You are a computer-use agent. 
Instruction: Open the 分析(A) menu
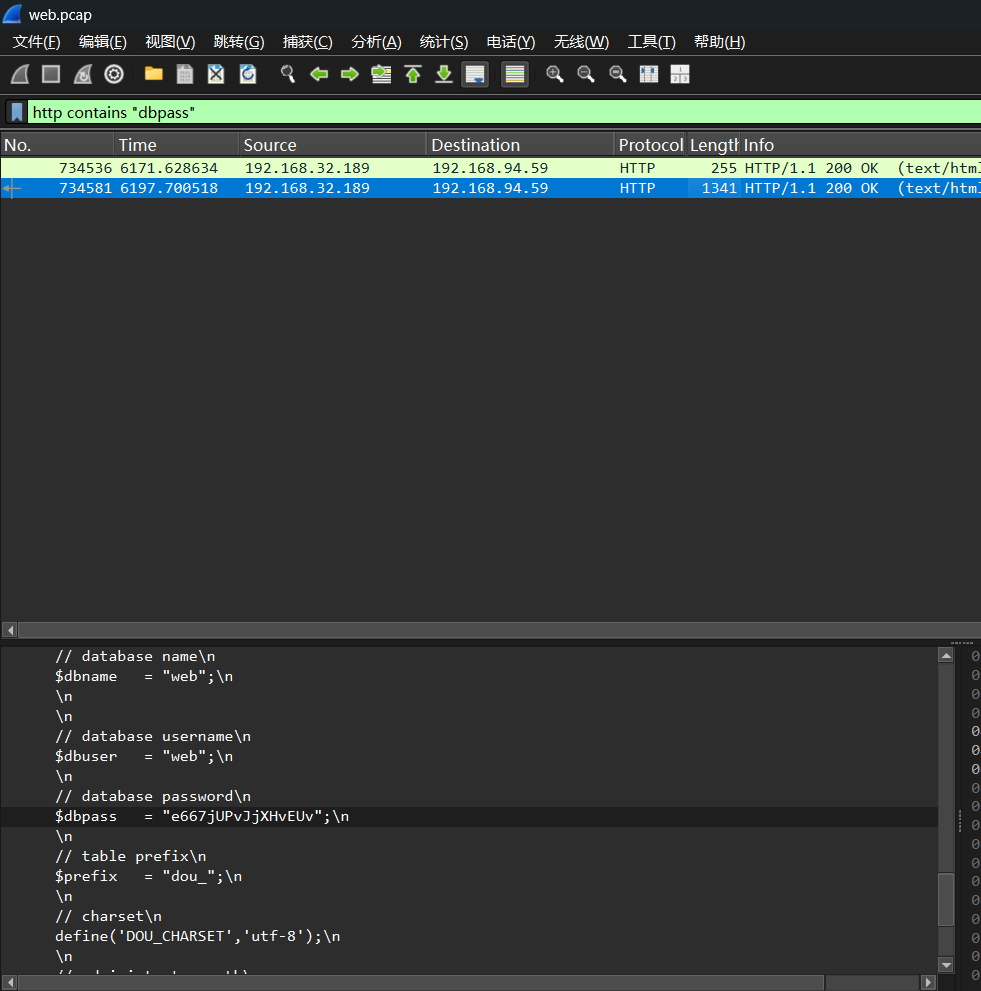click(x=376, y=42)
